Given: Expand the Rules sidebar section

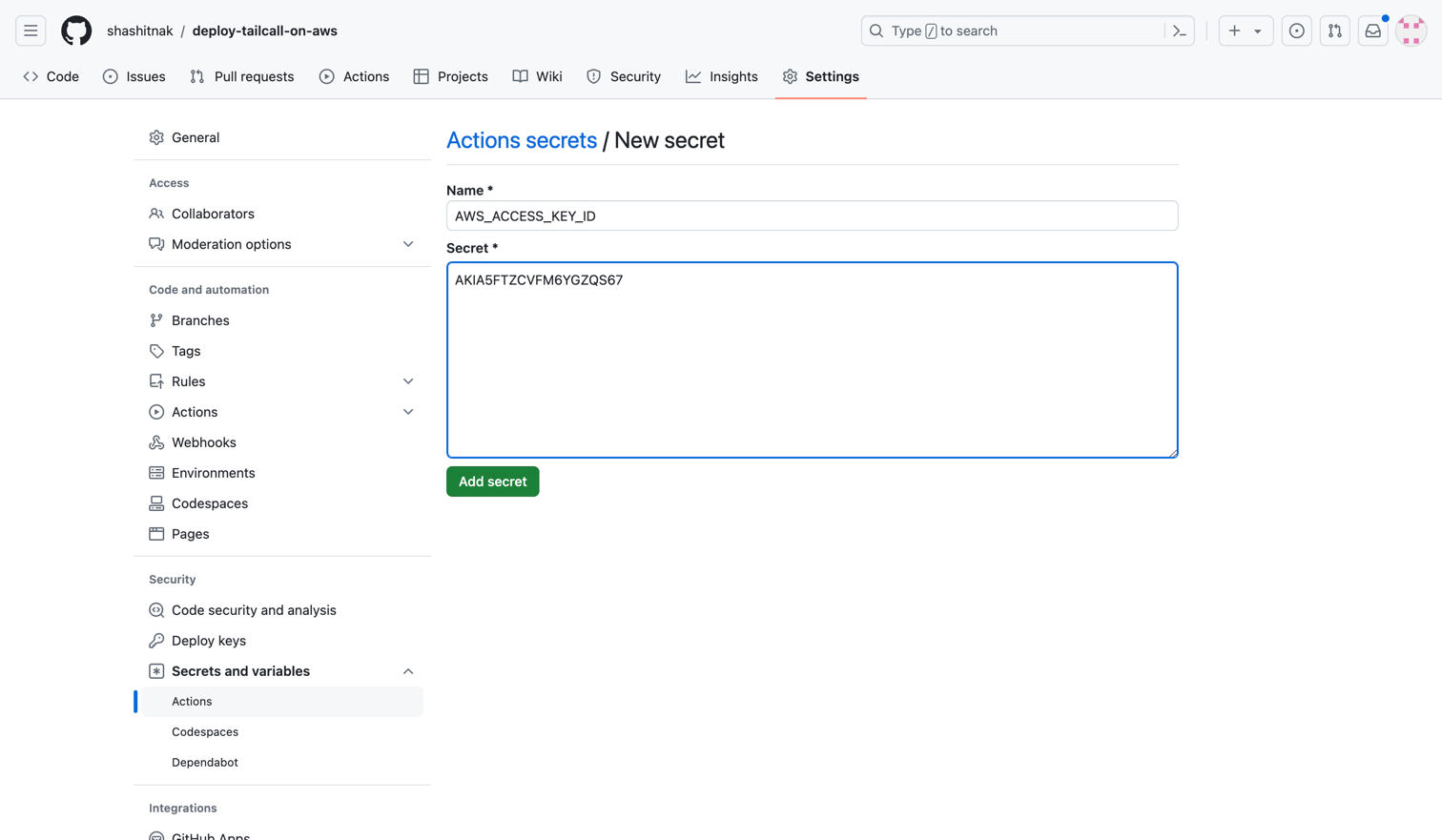Looking at the screenshot, I should pos(408,381).
